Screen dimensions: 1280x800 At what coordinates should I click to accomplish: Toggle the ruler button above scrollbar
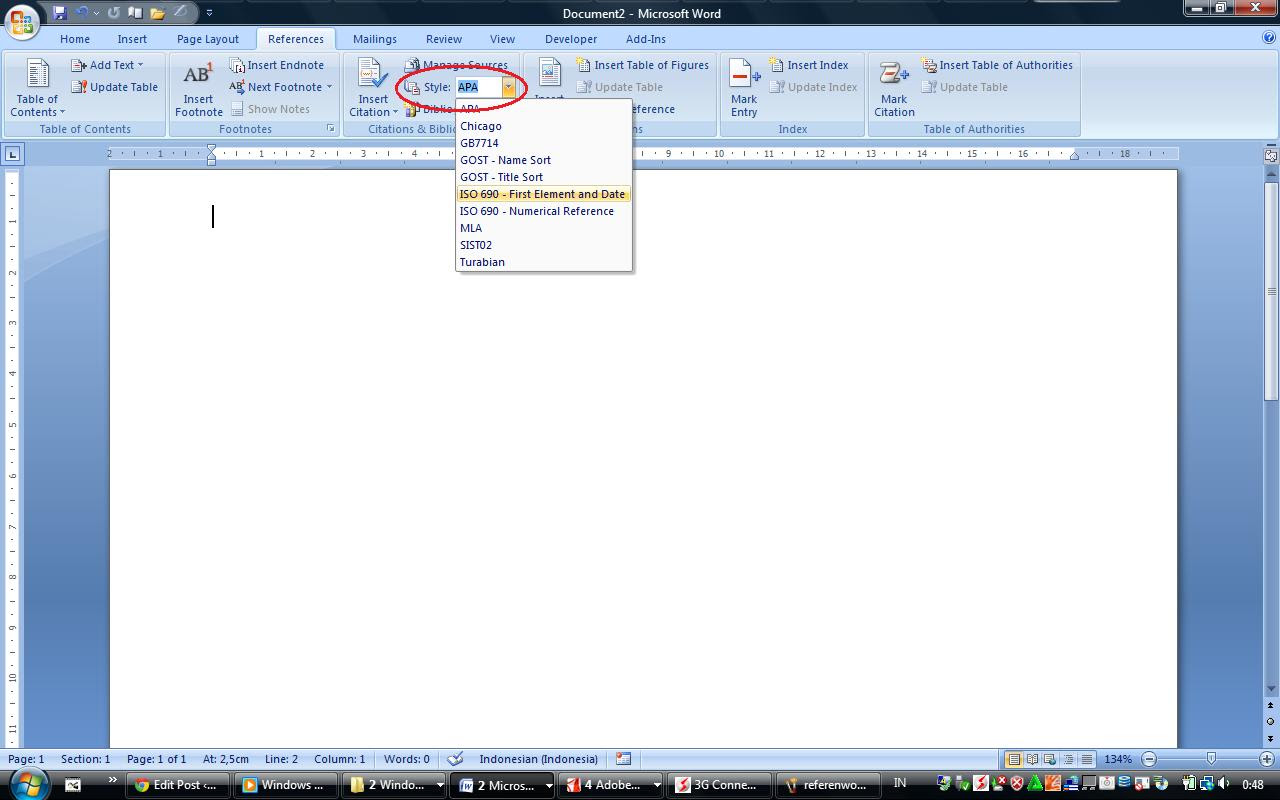click(x=1271, y=154)
